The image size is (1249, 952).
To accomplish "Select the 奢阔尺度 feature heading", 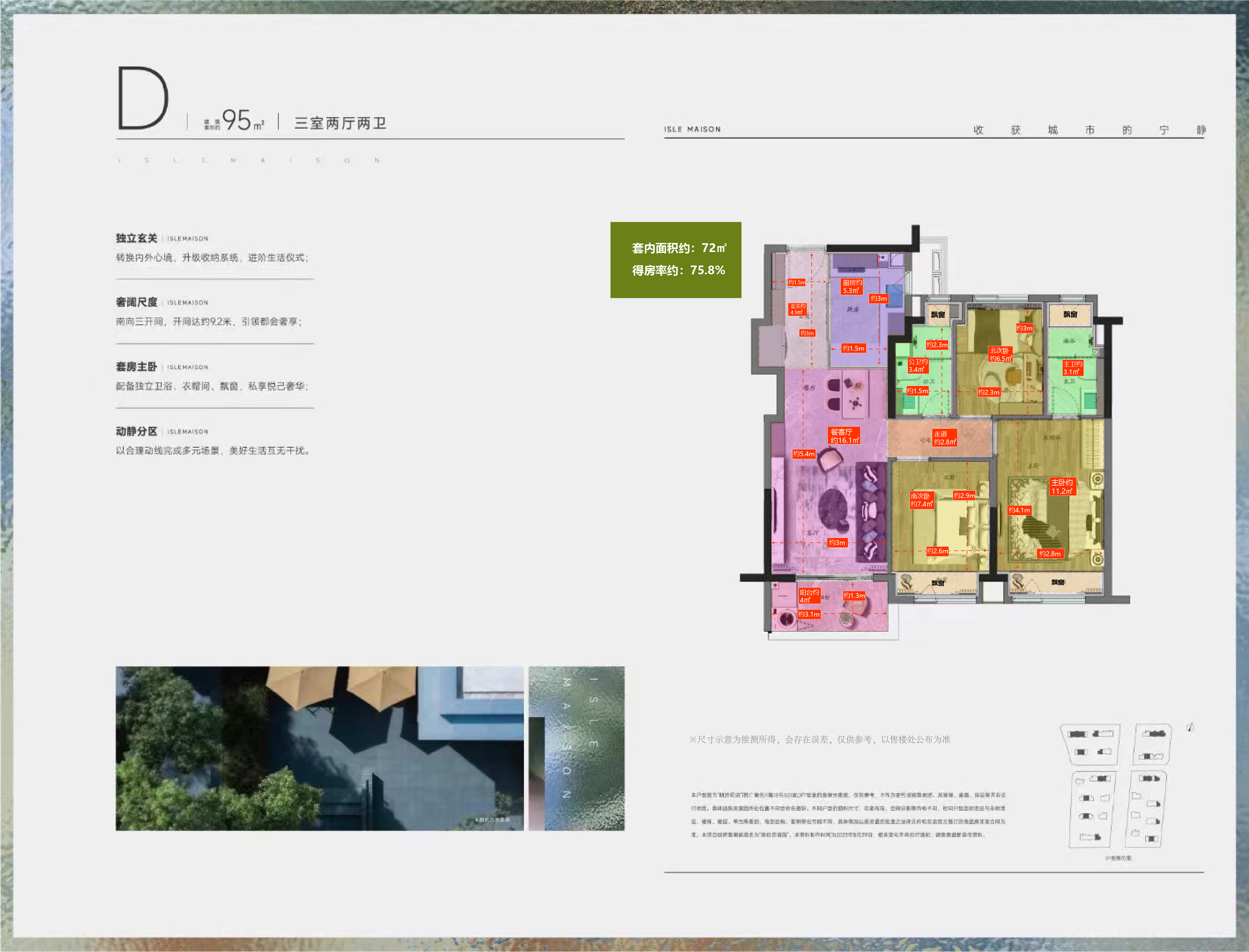I will pyautogui.click(x=137, y=302).
